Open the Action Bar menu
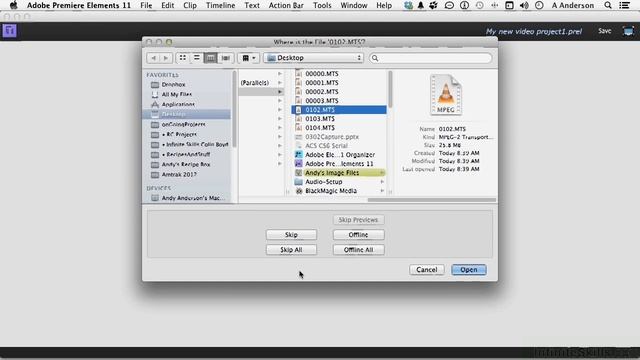The height and width of the screenshot is (360, 640). pos(286,5)
